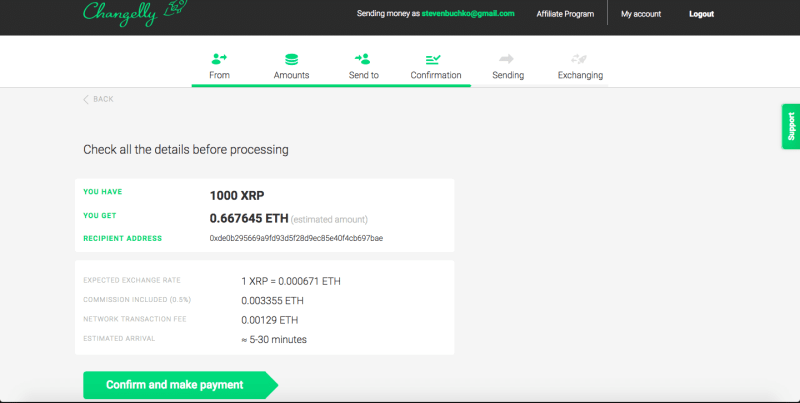Click the 0.003355 ETH commission value
This screenshot has height=403, width=800.
(272, 300)
